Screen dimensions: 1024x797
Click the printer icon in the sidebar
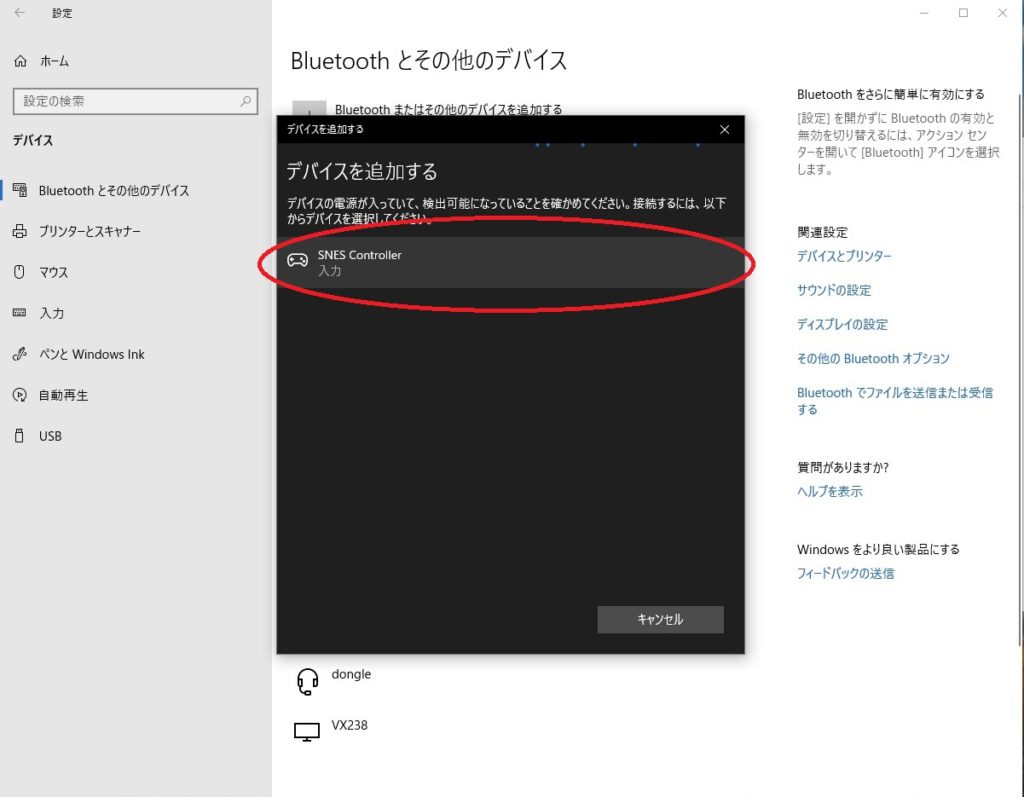(x=20, y=231)
